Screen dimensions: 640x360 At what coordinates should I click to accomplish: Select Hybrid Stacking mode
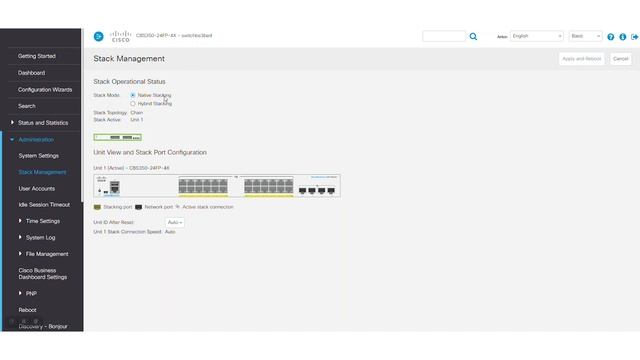(x=133, y=104)
